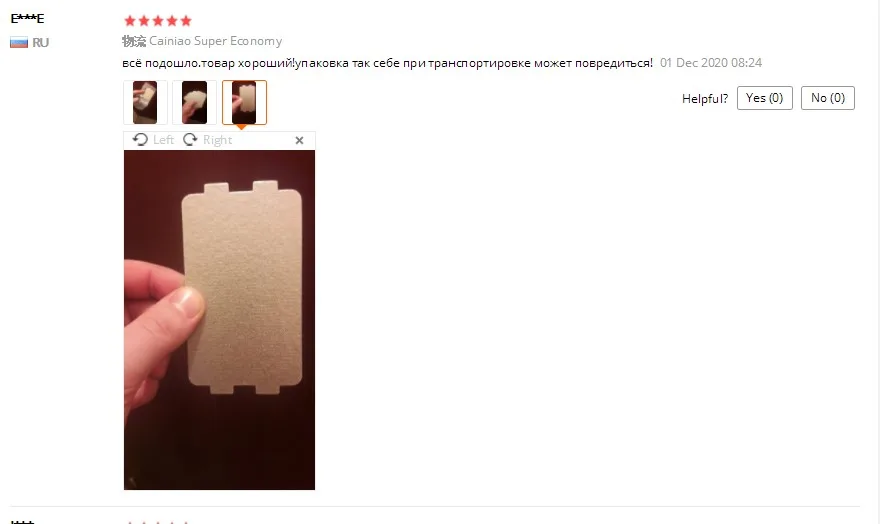Rotate the photo left using the counterclockwise arrow icon
This screenshot has width=880, height=524.
point(140,140)
